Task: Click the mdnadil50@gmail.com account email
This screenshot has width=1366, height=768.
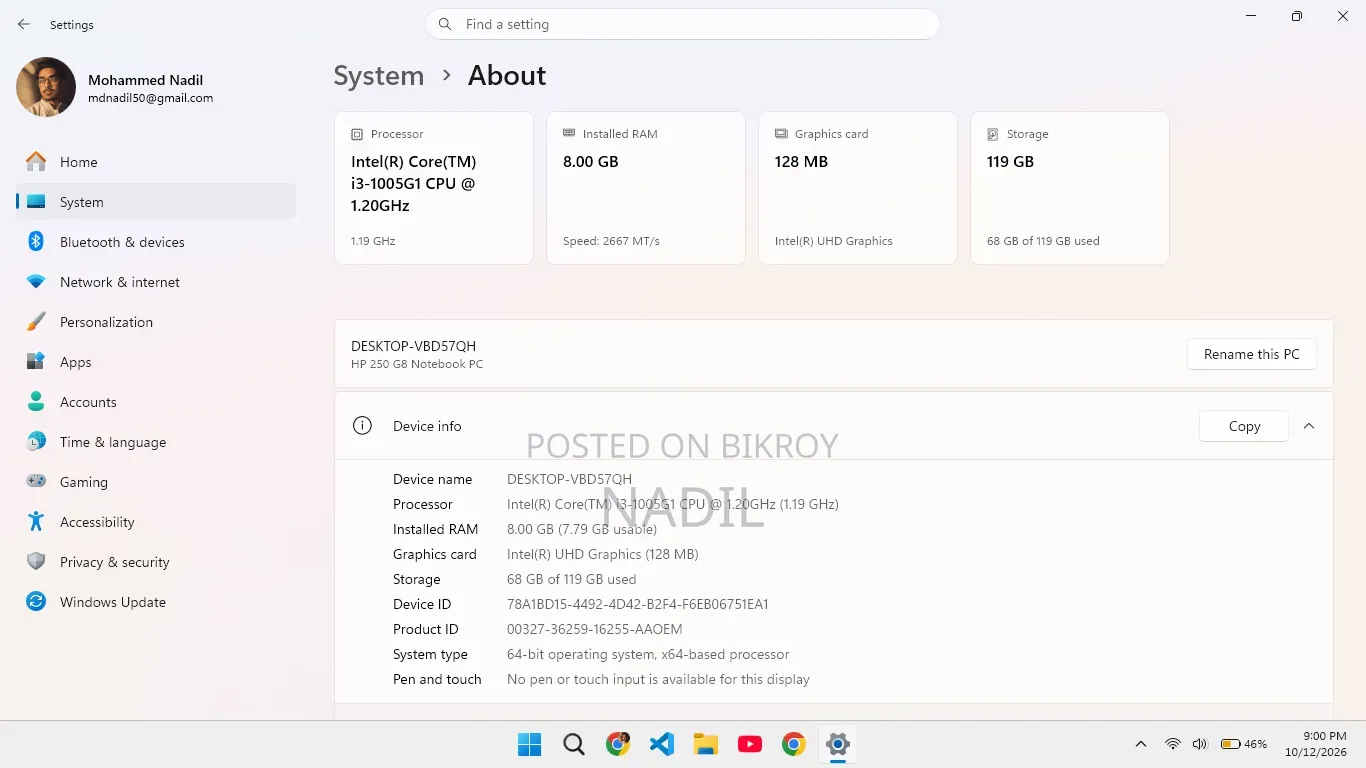Action: (151, 98)
